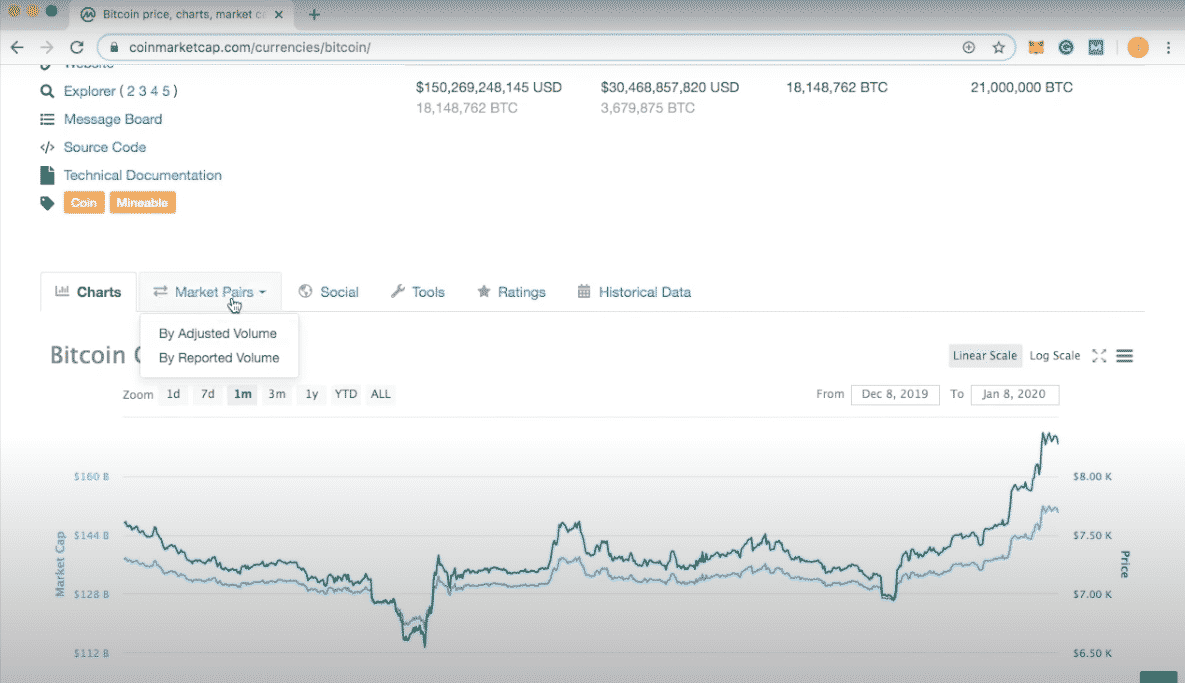The image size is (1185, 683).
Task: Click the Message Board list icon
Action: (47, 119)
